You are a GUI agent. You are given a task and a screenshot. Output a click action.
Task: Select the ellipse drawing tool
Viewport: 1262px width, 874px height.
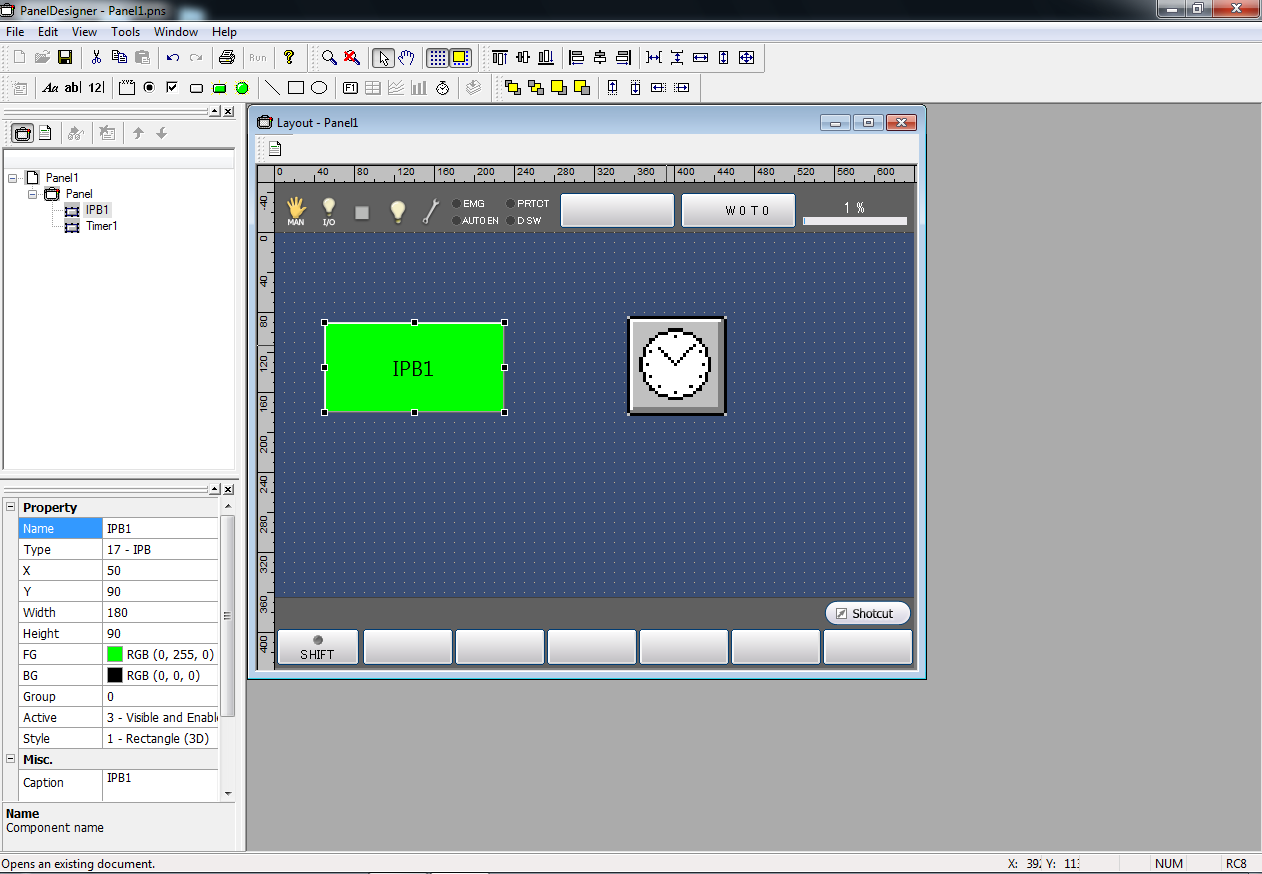pyautogui.click(x=319, y=88)
